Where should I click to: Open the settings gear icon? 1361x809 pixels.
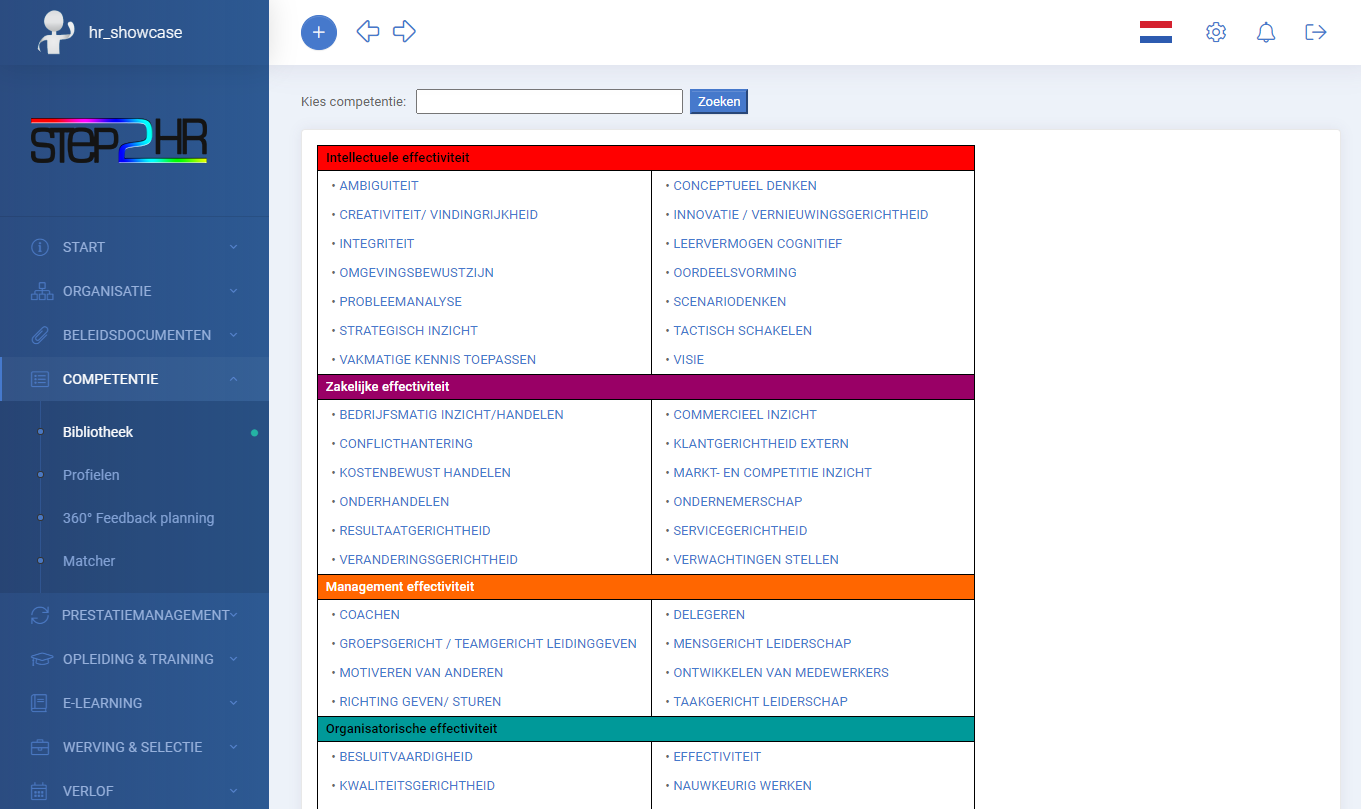coord(1216,31)
